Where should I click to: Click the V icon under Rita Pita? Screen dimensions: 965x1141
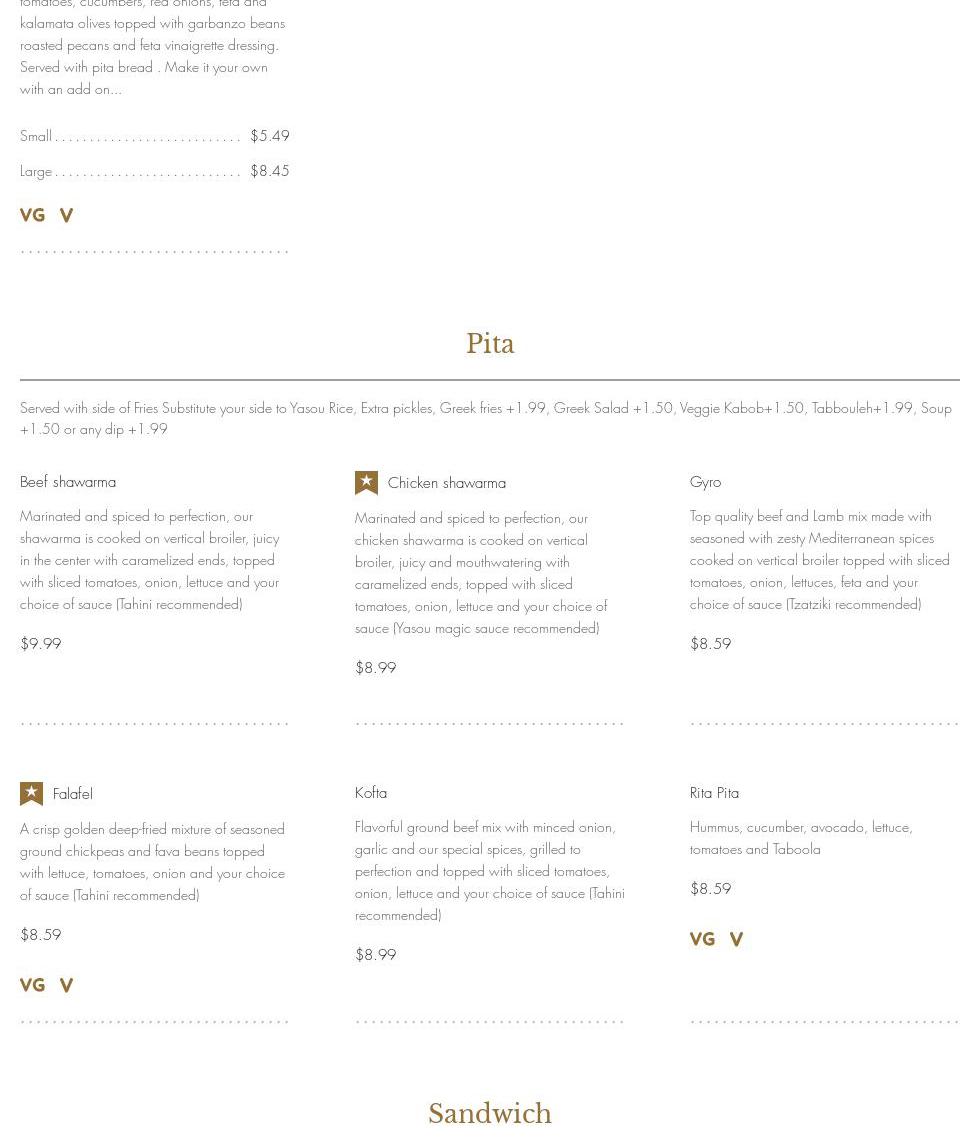736,939
